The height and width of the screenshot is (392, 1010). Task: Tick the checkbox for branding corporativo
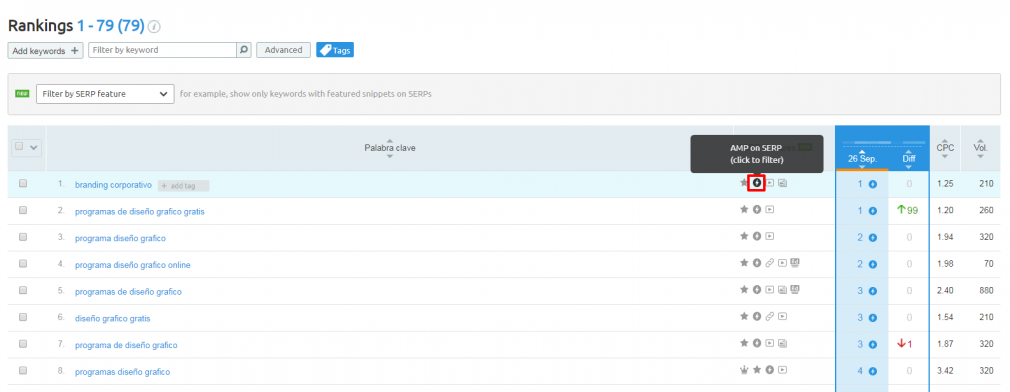[x=23, y=183]
